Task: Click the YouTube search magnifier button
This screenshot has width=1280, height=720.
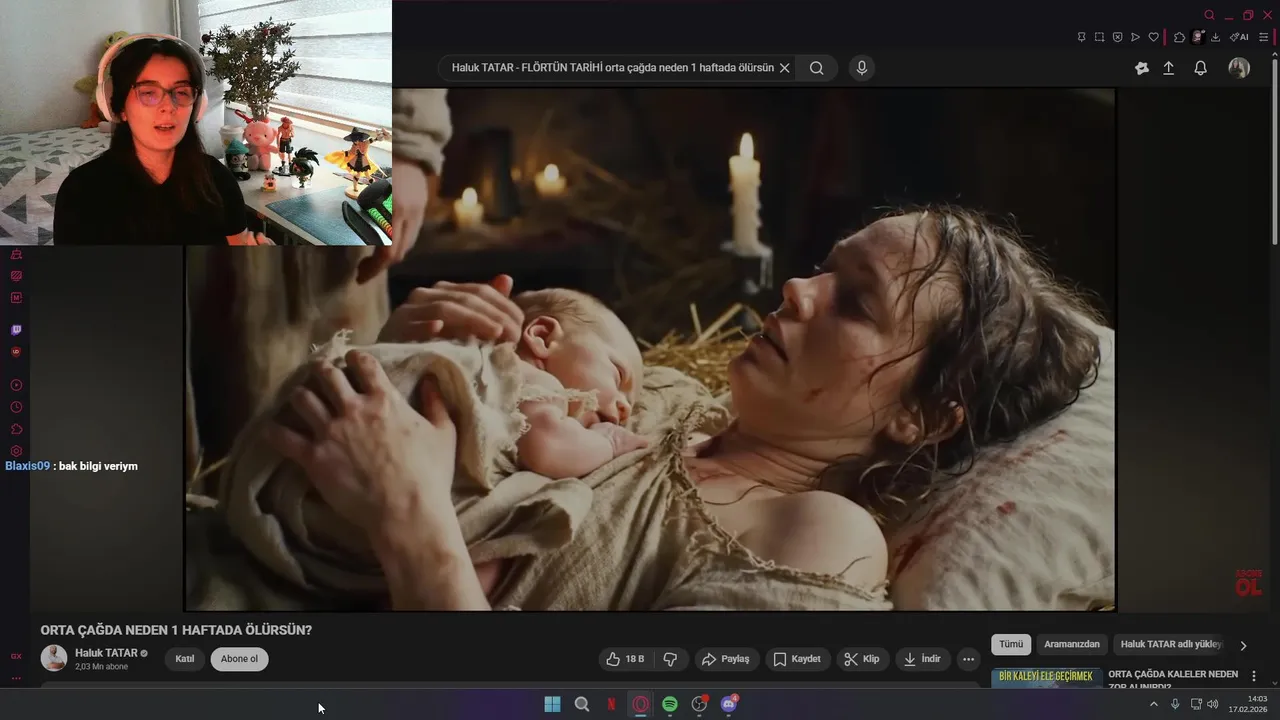Action: pyautogui.click(x=817, y=68)
